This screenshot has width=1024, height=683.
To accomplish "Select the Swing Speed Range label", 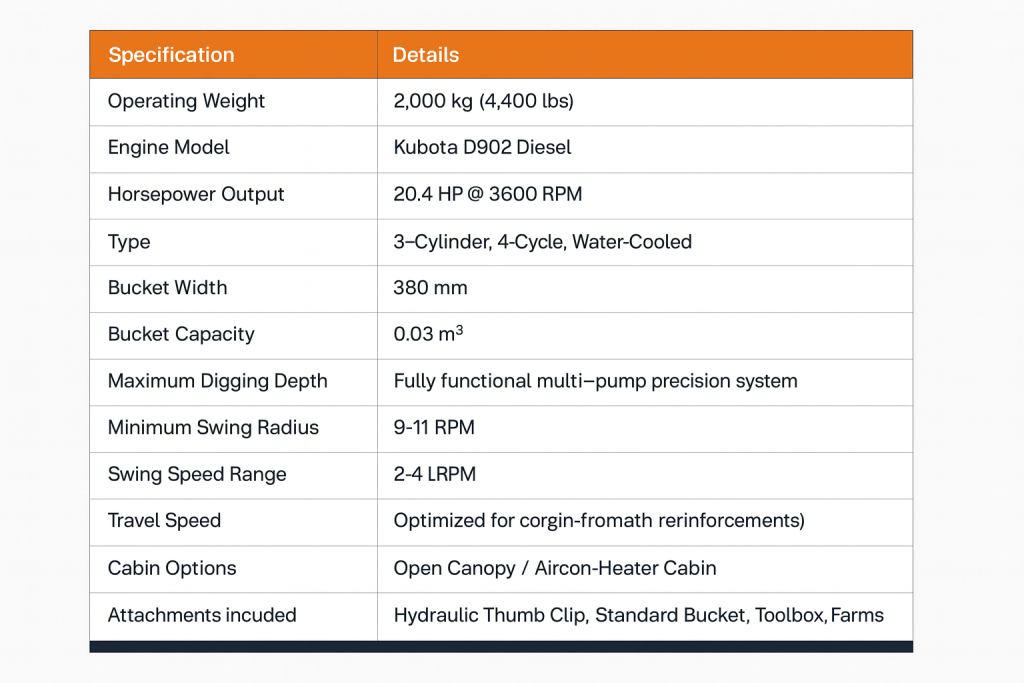I will pos(197,474).
